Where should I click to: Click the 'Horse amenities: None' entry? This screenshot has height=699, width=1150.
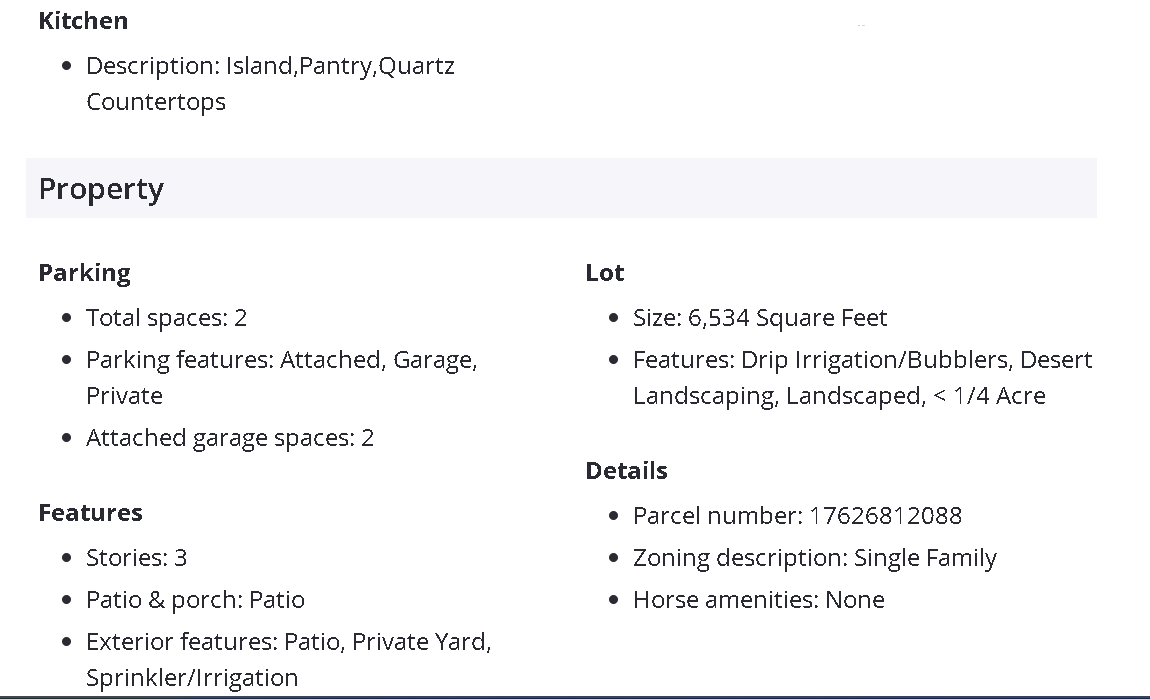pyautogui.click(x=758, y=600)
